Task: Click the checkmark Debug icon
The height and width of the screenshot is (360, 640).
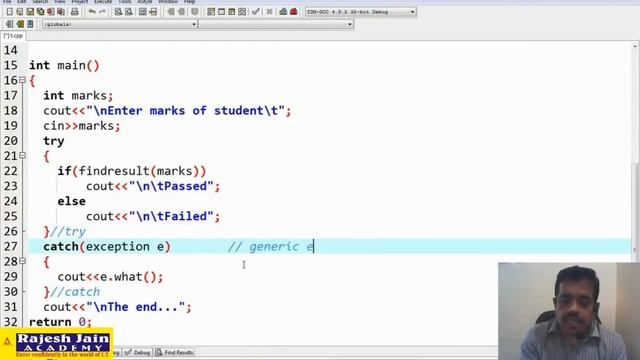Action: pos(256,12)
